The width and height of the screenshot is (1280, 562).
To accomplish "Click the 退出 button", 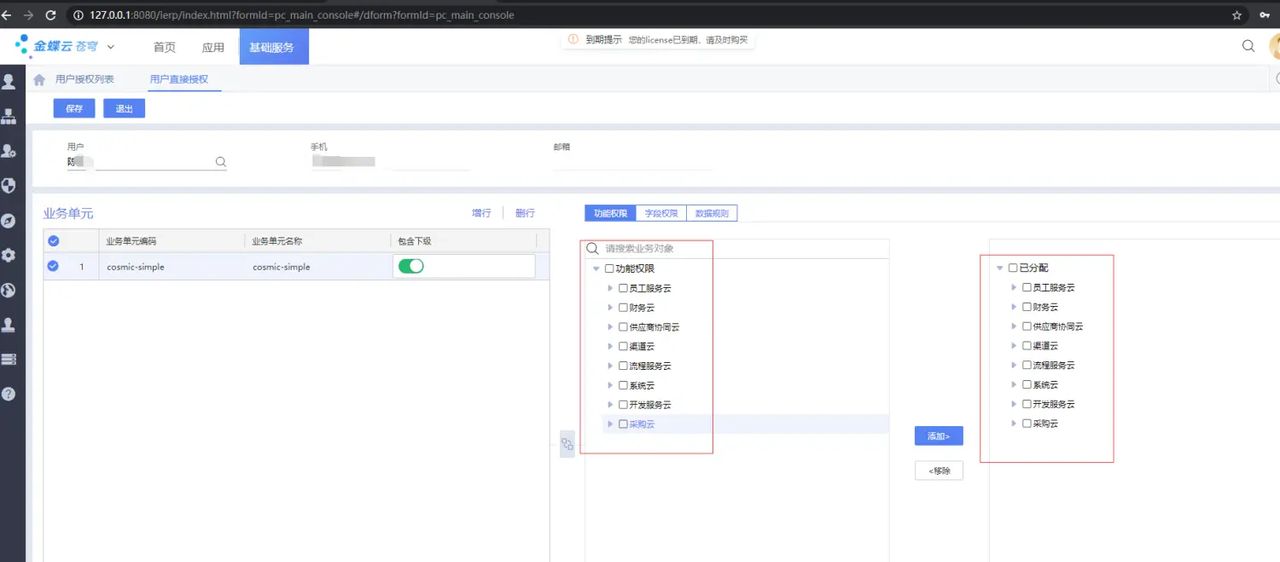I will (x=124, y=108).
